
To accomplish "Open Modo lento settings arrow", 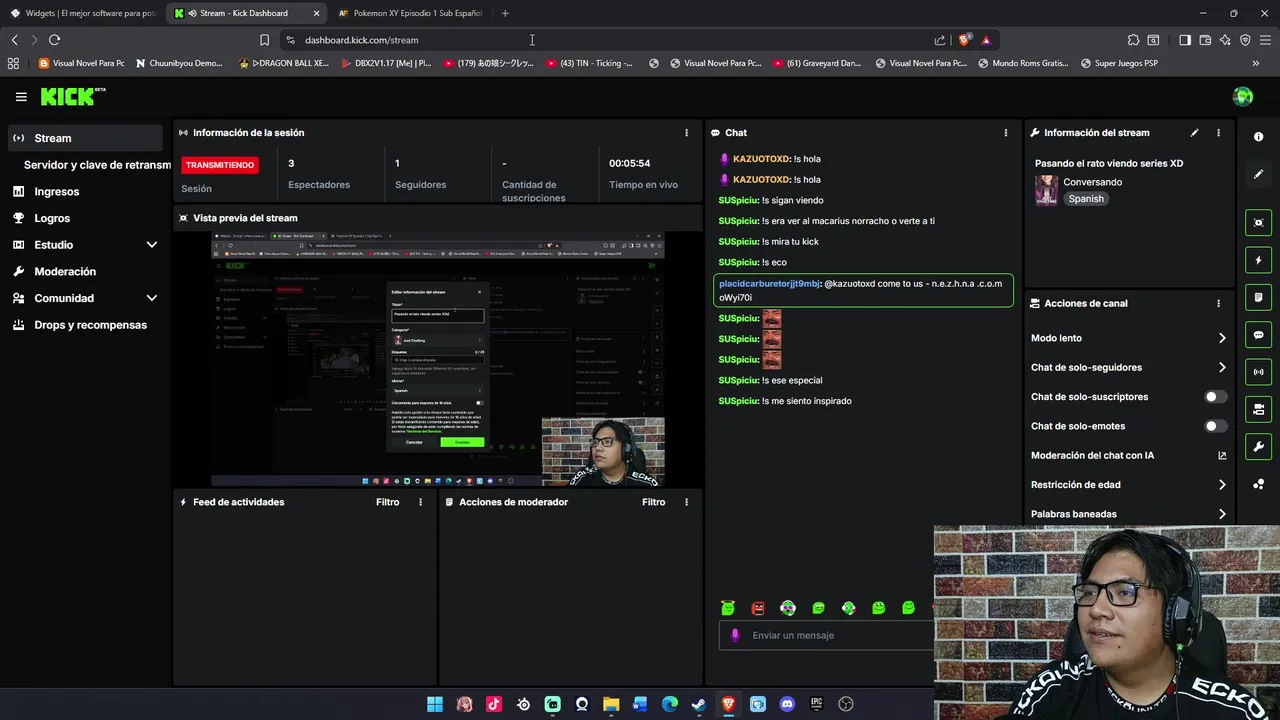I will pos(1222,338).
